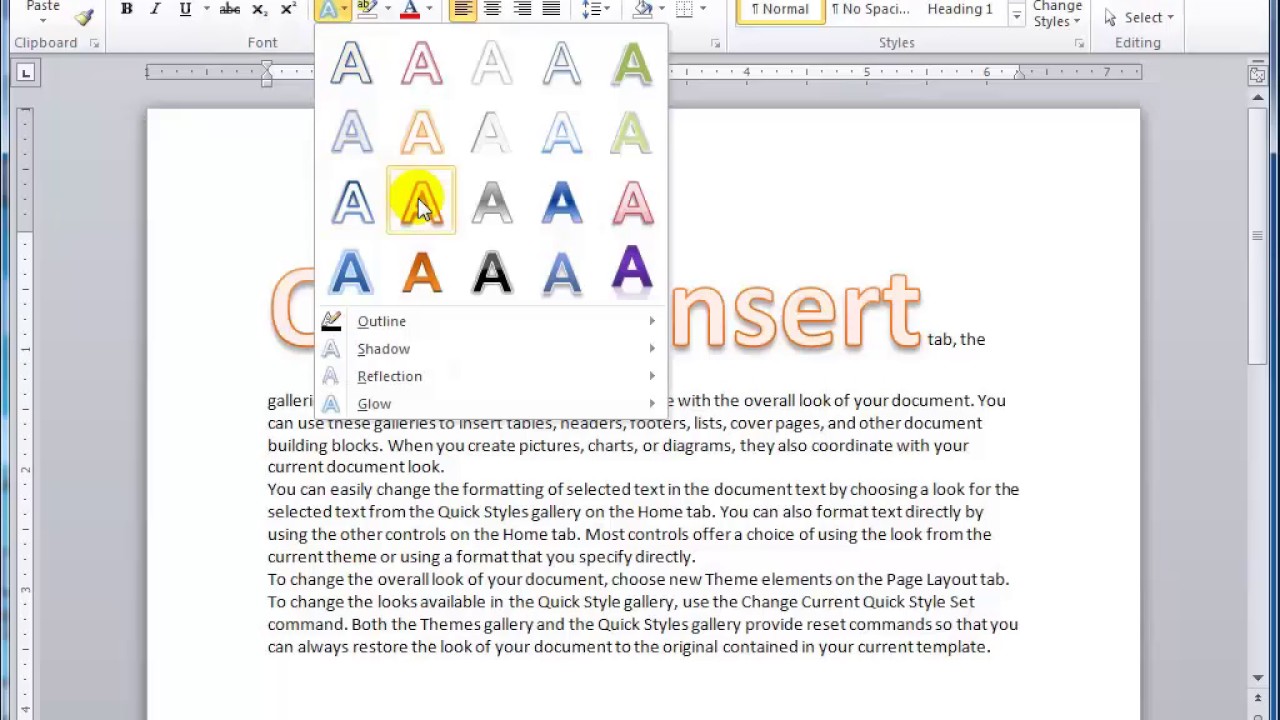Toggle the View Ruler button above scrollbar
The image size is (1280, 720).
(1258, 75)
